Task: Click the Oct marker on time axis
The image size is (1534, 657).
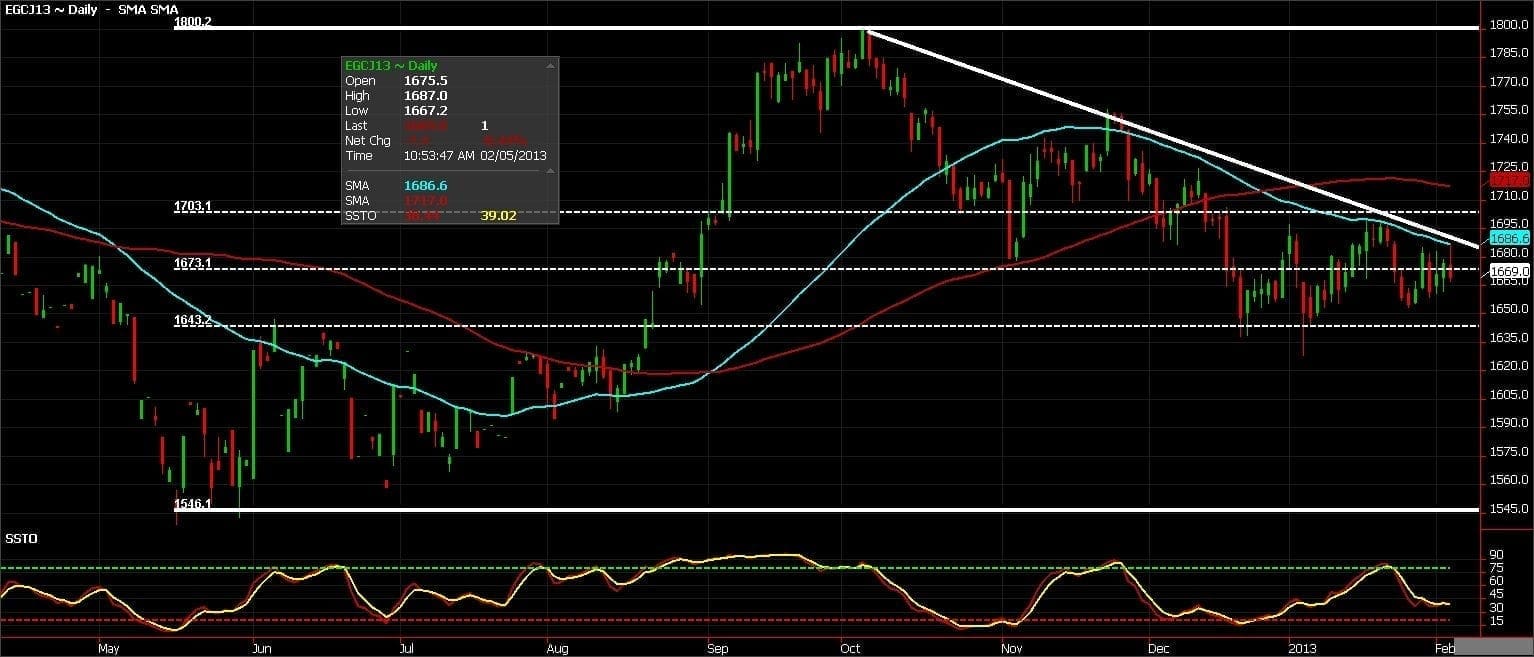Action: (x=851, y=649)
